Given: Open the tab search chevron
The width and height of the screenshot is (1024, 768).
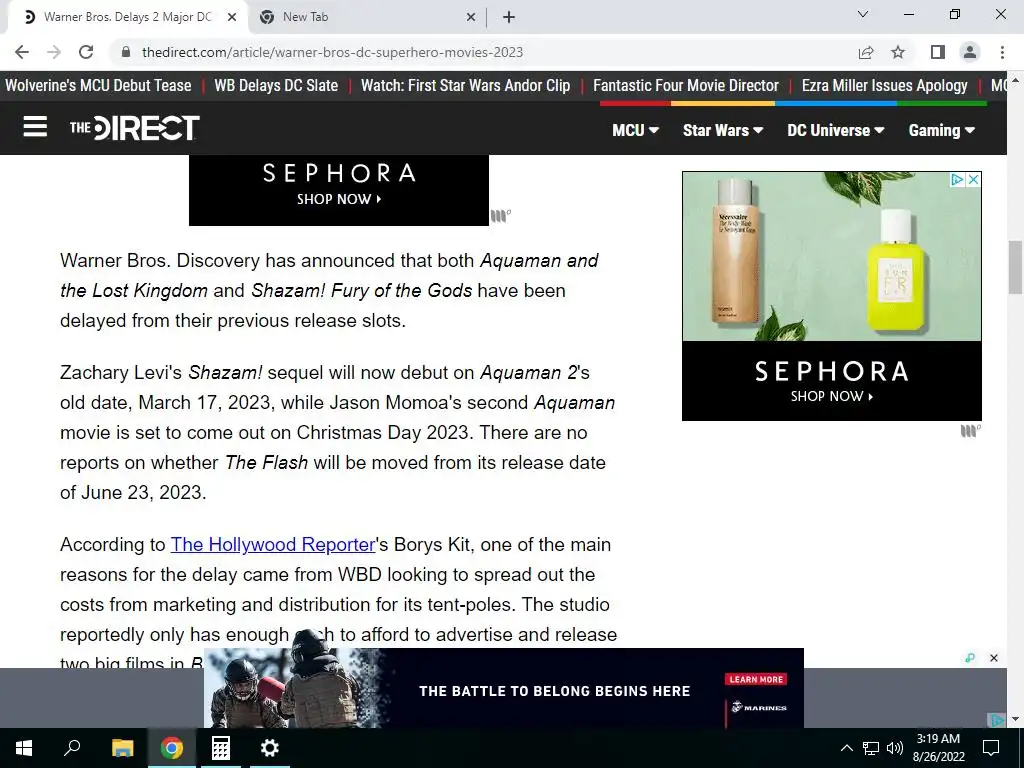Looking at the screenshot, I should [863, 14].
